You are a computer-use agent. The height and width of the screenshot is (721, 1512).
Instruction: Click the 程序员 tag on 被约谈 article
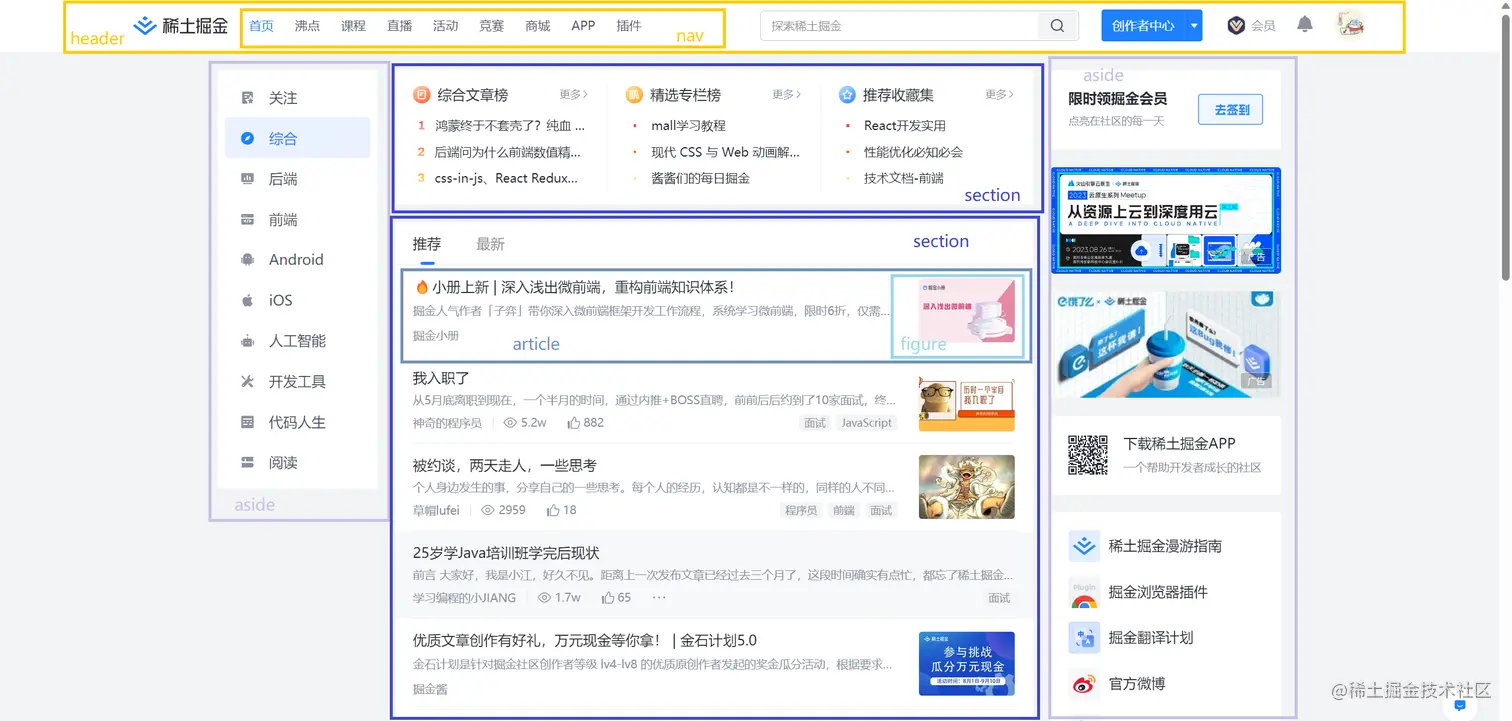[801, 510]
